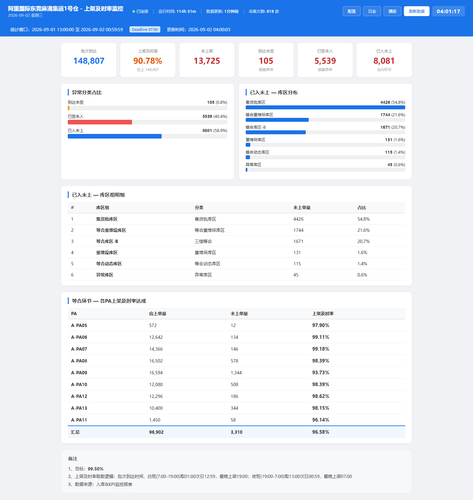Click the 0.6% cell in table row 6
The image size is (473, 500).
(362, 275)
